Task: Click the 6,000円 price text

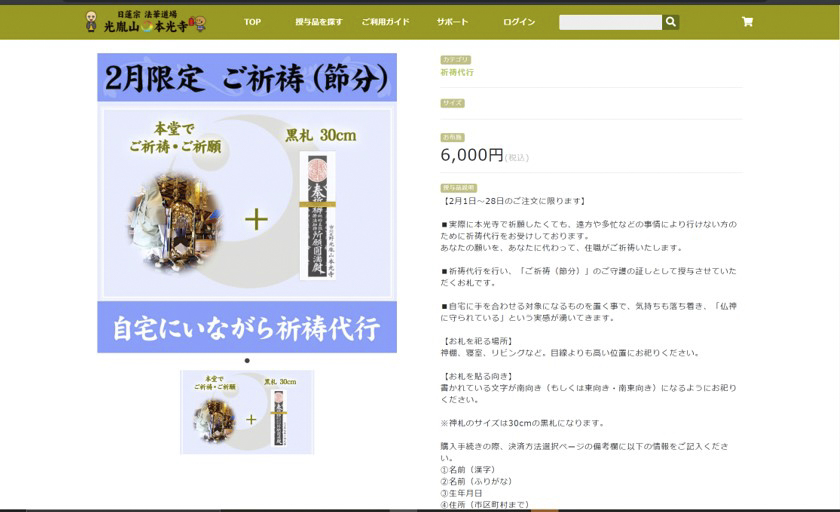Action: pyautogui.click(x=471, y=155)
